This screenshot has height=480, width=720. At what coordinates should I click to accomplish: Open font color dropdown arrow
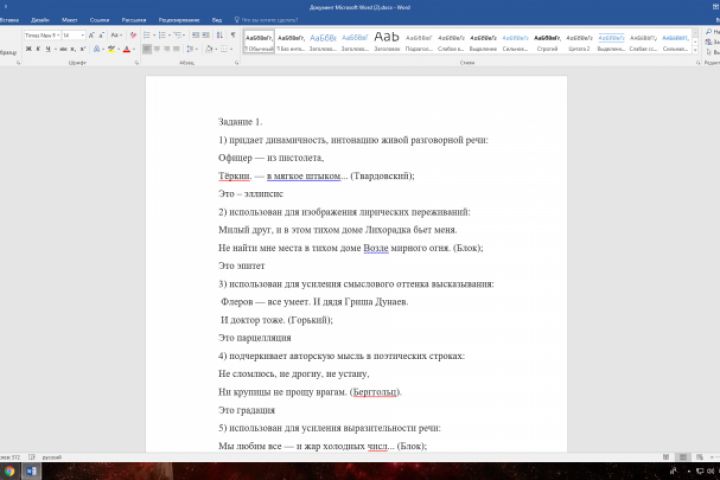[x=134, y=49]
